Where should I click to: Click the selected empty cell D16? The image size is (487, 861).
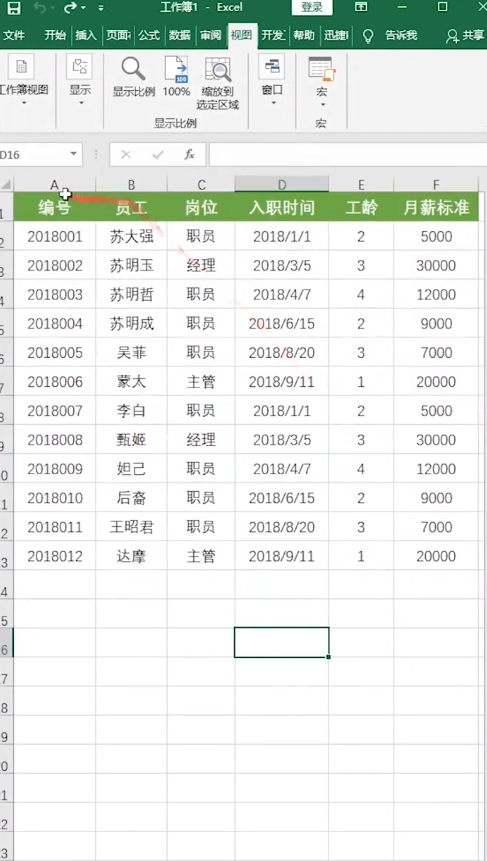[x=282, y=642]
